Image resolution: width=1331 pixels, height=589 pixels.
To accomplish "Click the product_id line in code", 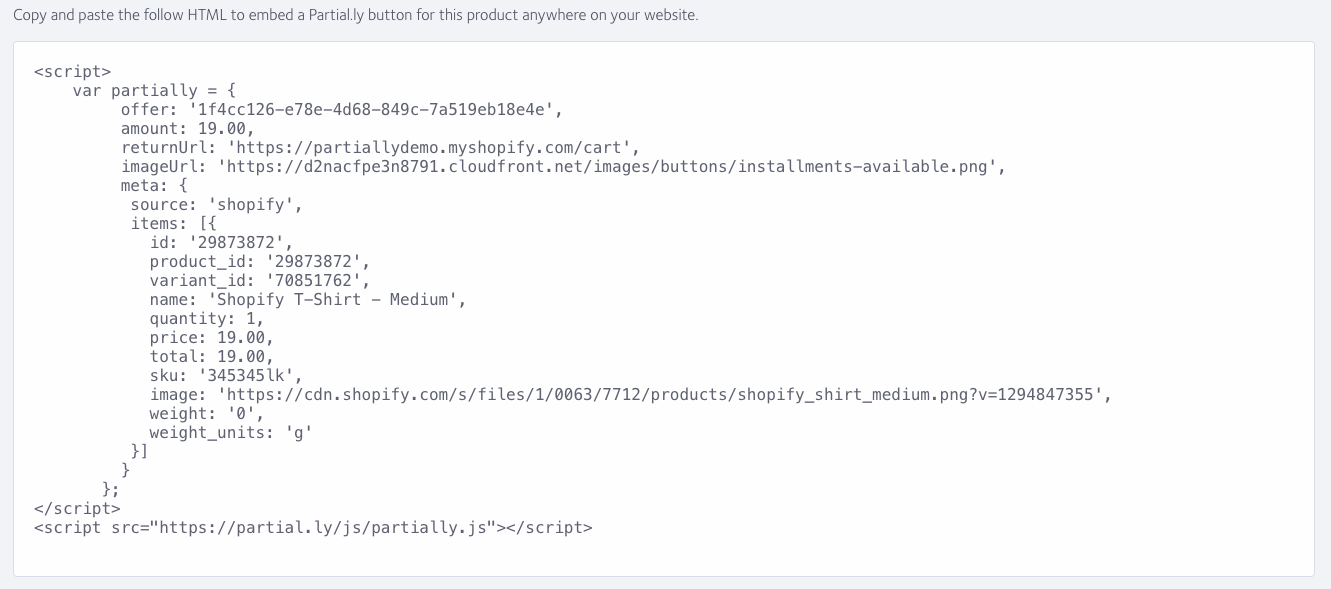I will (259, 262).
